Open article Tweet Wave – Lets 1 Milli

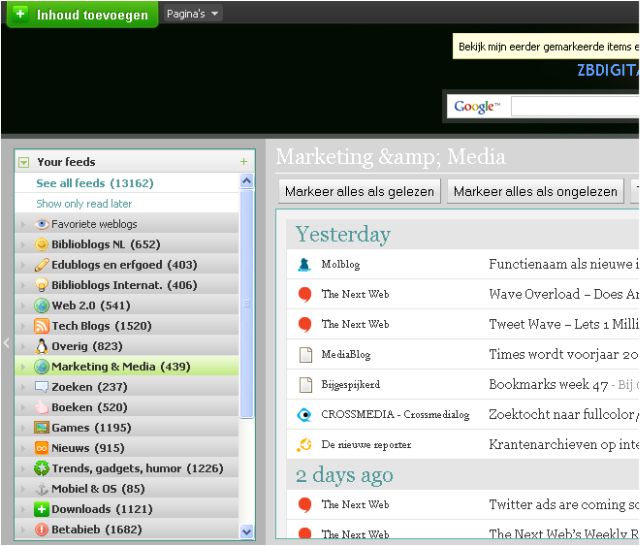[564, 324]
